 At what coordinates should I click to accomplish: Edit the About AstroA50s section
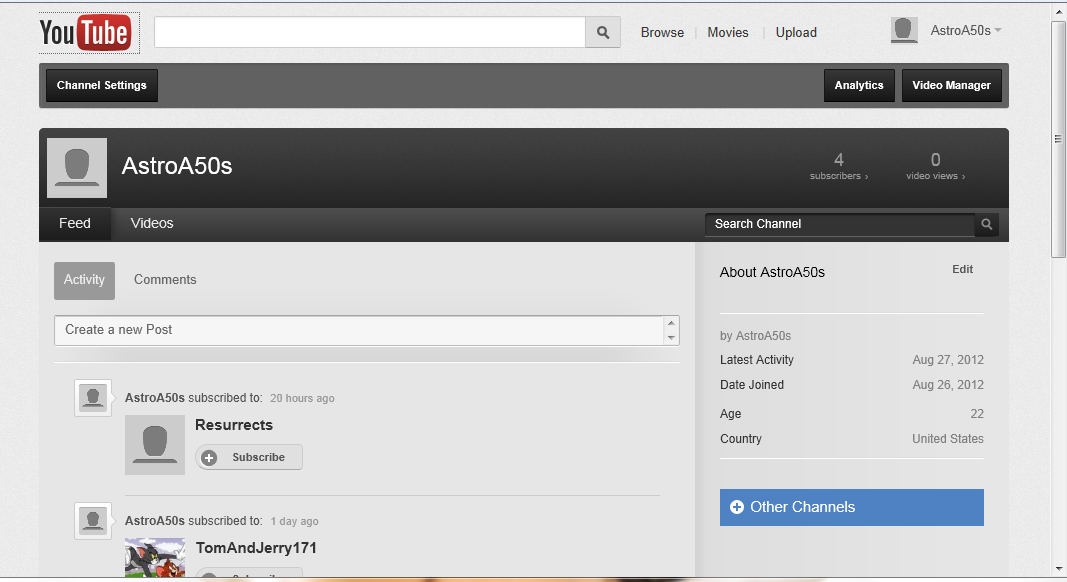point(962,270)
